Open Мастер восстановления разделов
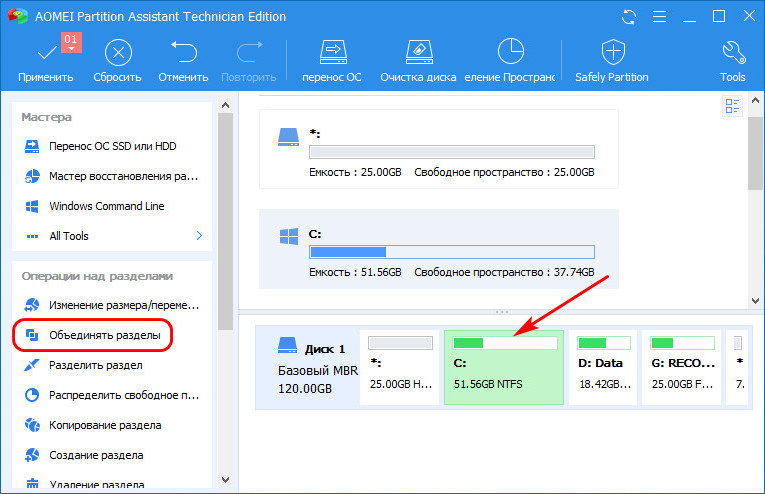 [112, 176]
